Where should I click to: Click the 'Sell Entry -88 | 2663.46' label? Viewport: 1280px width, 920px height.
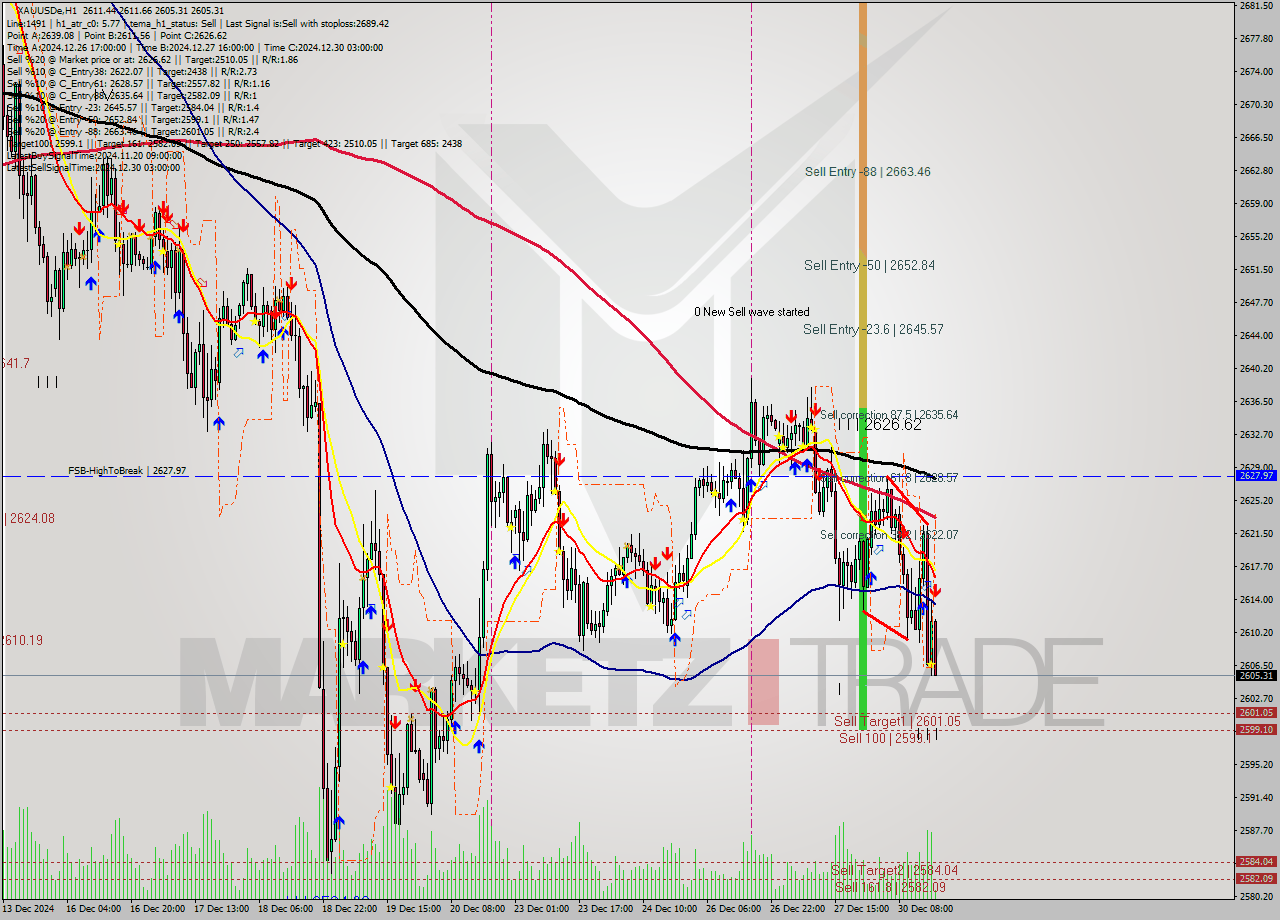click(x=867, y=172)
